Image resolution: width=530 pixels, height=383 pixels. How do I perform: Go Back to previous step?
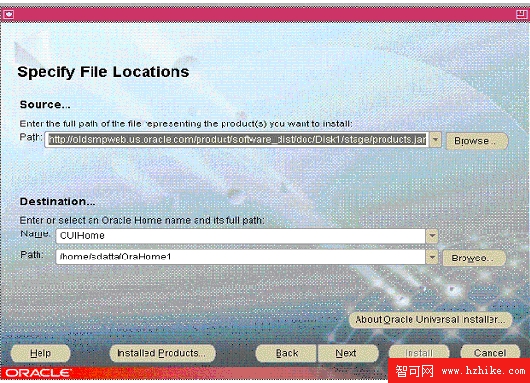coord(286,353)
